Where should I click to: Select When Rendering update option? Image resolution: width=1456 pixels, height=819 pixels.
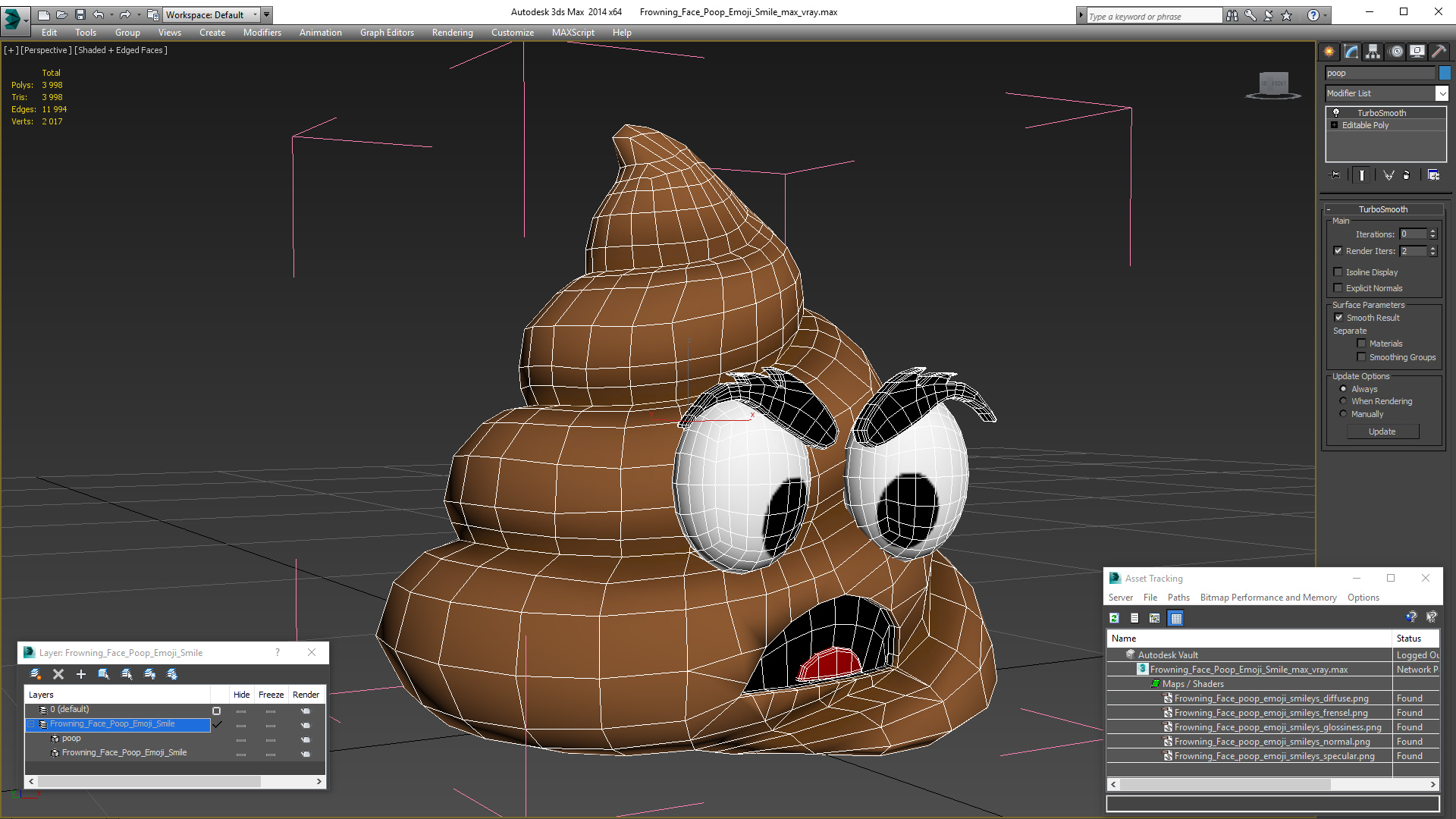[1343, 401]
